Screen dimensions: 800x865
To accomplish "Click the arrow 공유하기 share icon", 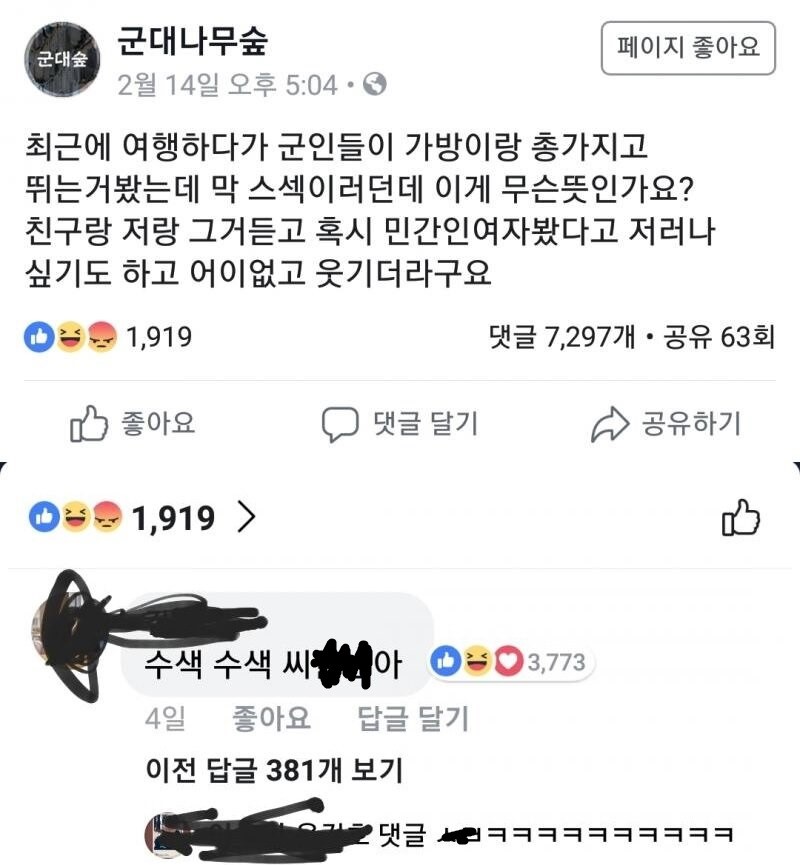I will [x=610, y=424].
